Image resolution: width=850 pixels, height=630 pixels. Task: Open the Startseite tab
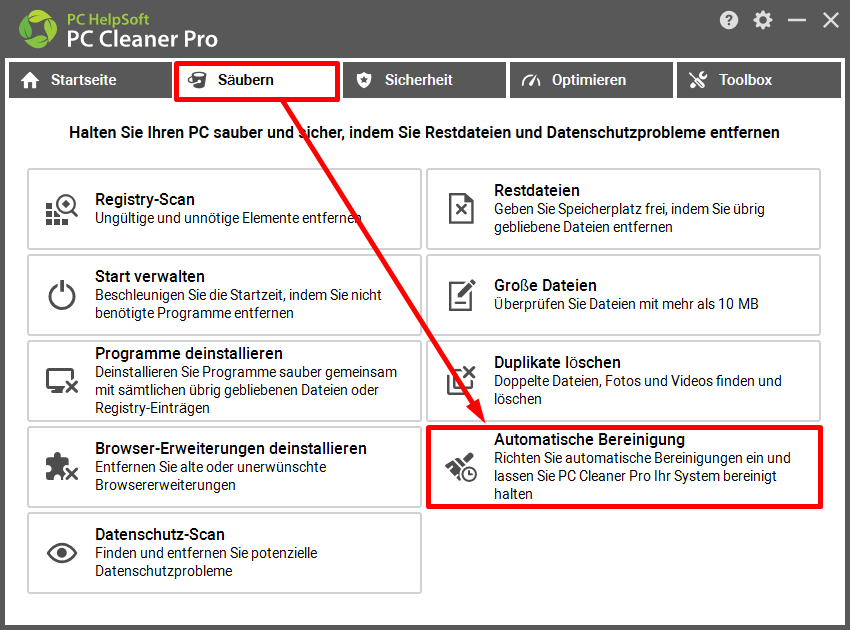[x=90, y=80]
